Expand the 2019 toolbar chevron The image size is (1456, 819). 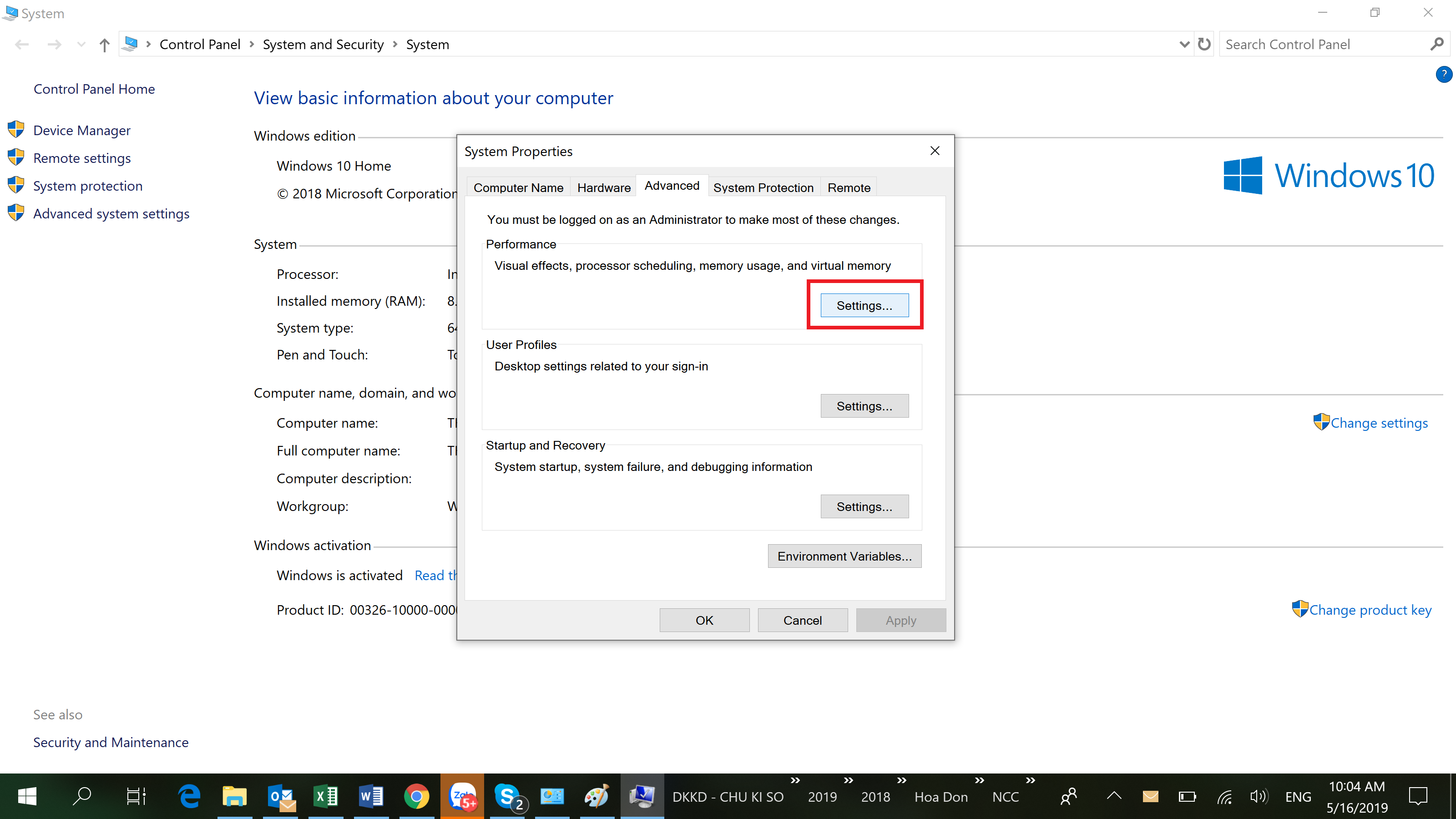849,781
